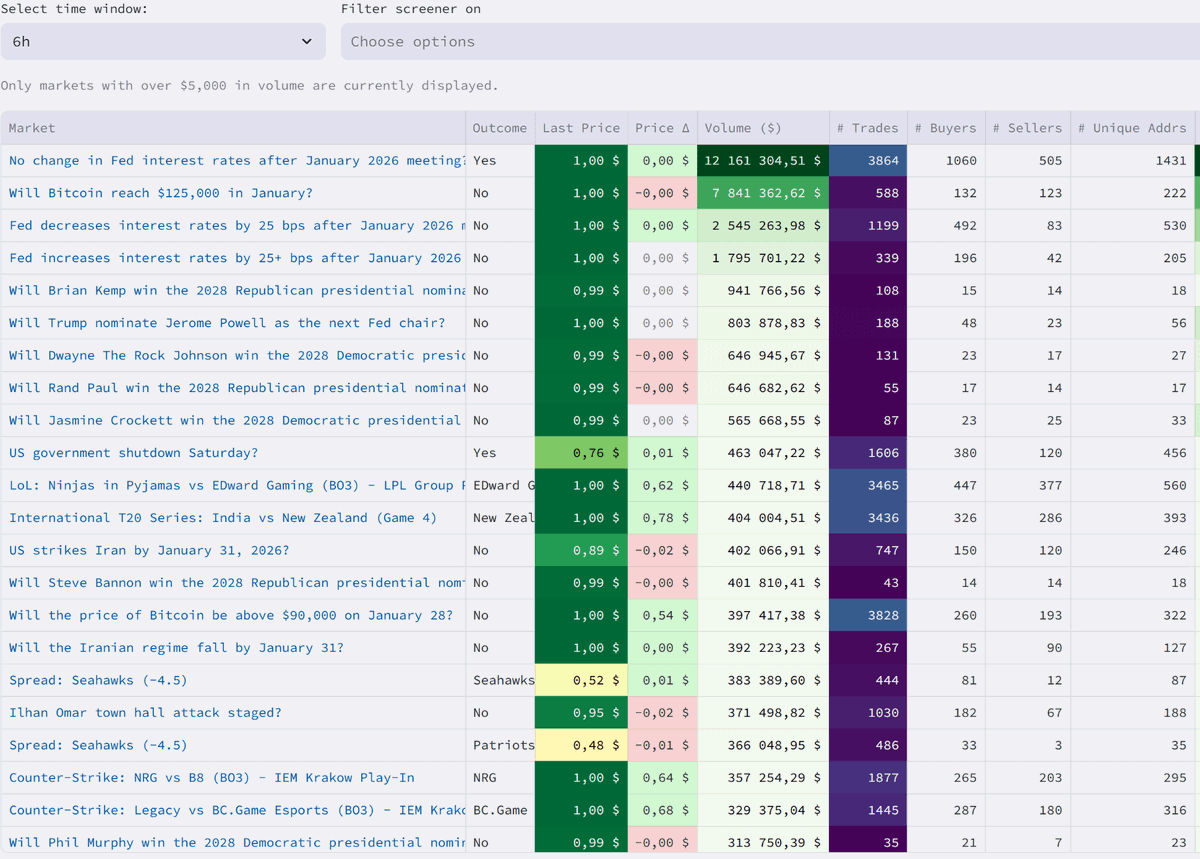Open Will Bitcoin reach $125,000 in January market
Image resolution: width=1200 pixels, height=859 pixels.
point(161,193)
